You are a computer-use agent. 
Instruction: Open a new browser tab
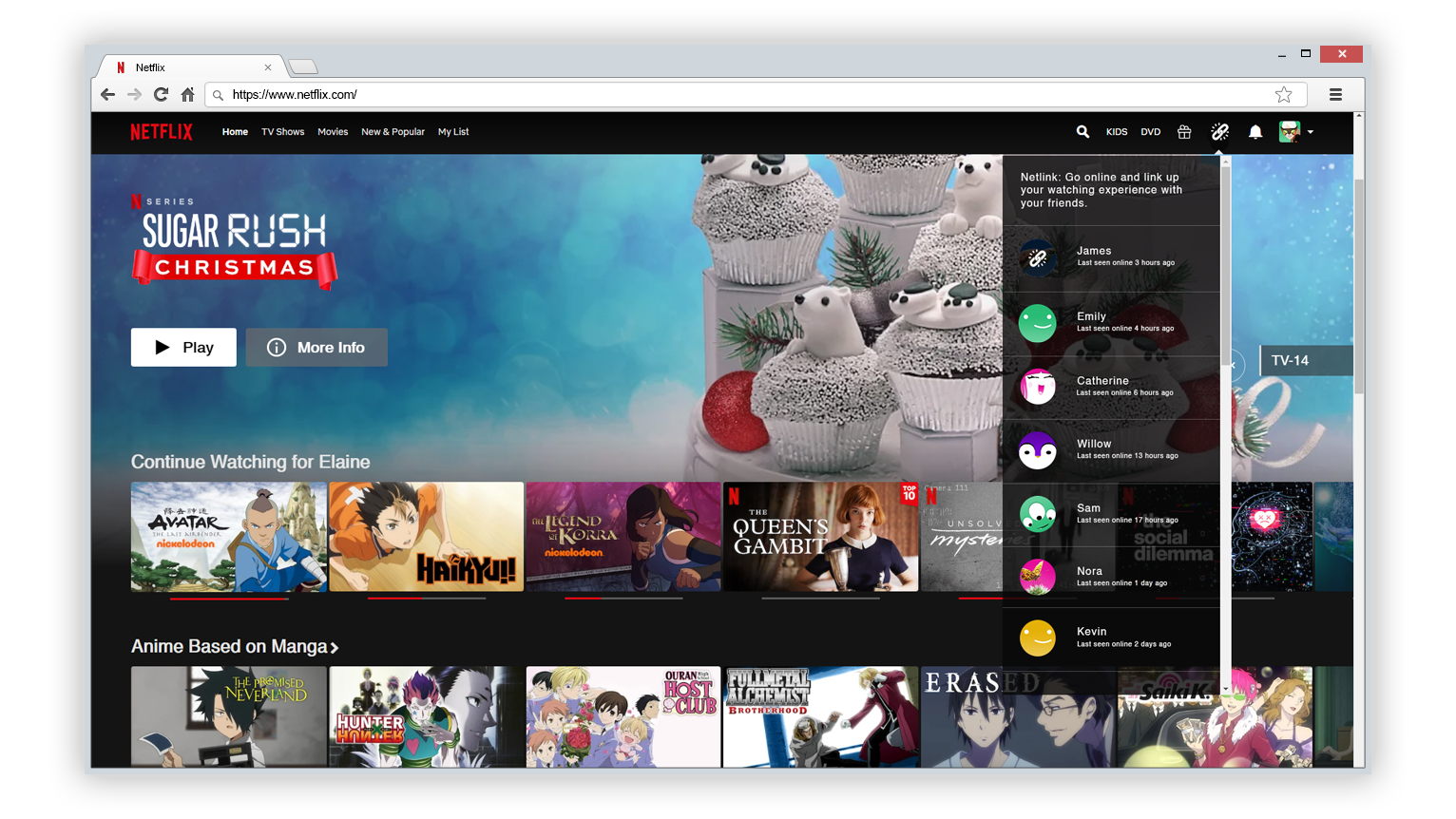[303, 67]
